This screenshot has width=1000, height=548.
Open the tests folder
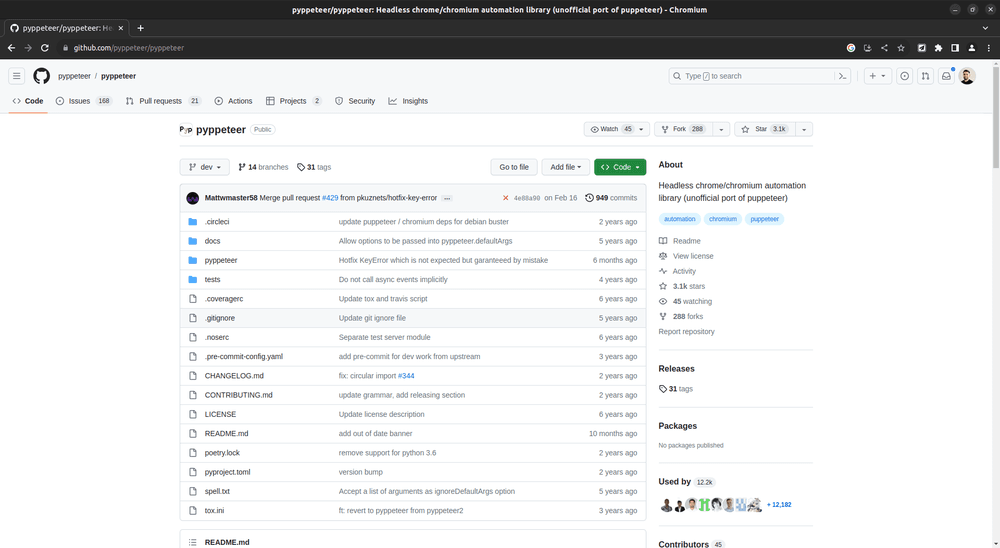pos(212,279)
